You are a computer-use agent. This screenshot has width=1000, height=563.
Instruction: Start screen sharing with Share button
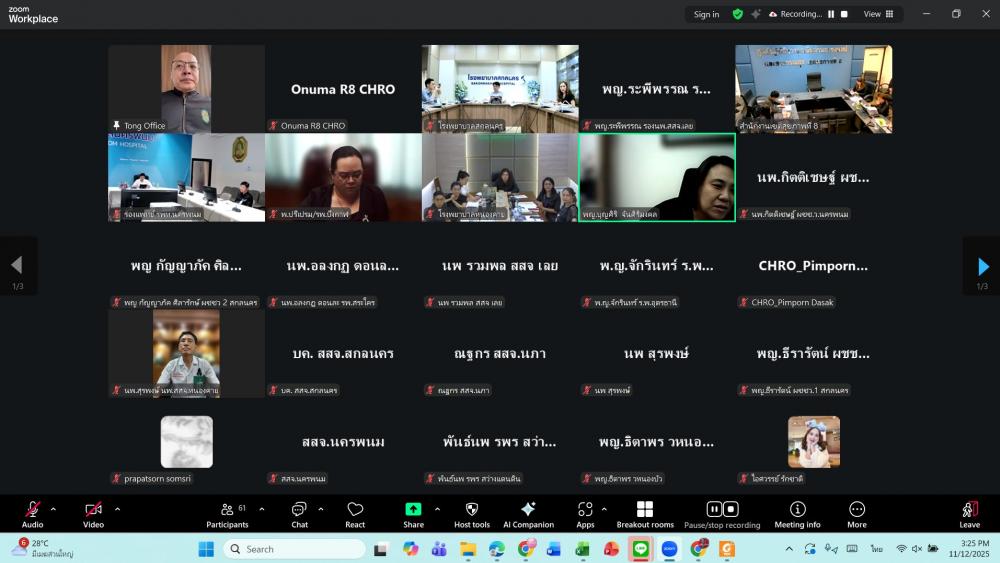tap(413, 512)
